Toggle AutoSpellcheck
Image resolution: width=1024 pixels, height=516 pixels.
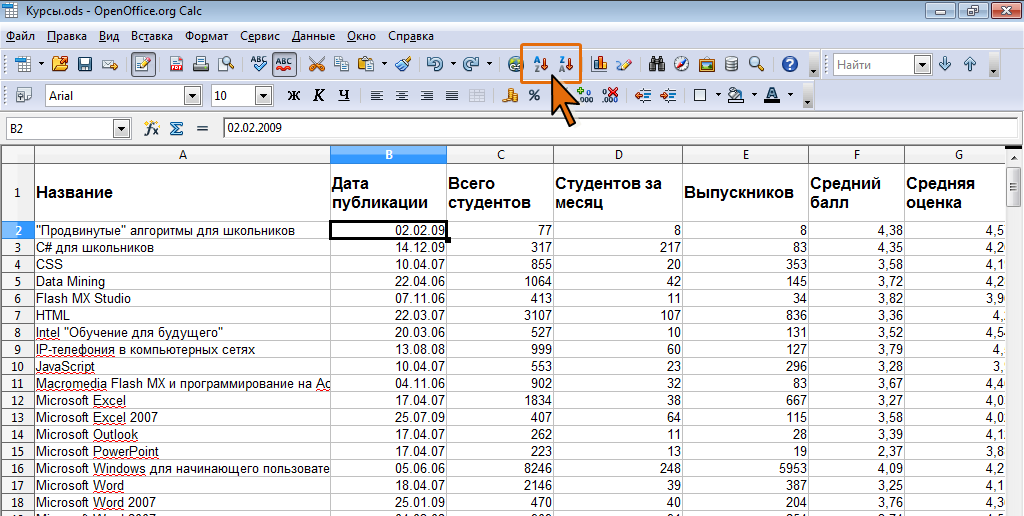click(x=283, y=64)
